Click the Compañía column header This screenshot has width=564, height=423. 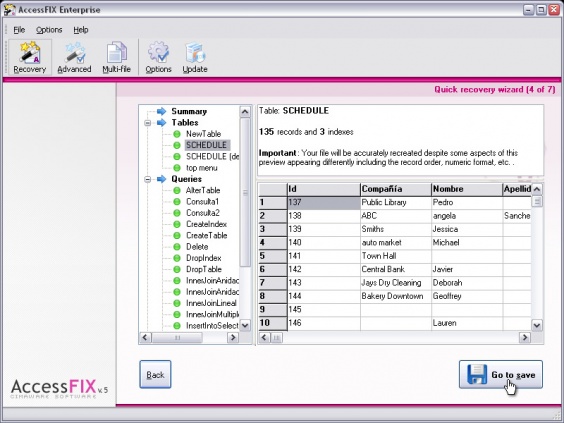(396, 189)
